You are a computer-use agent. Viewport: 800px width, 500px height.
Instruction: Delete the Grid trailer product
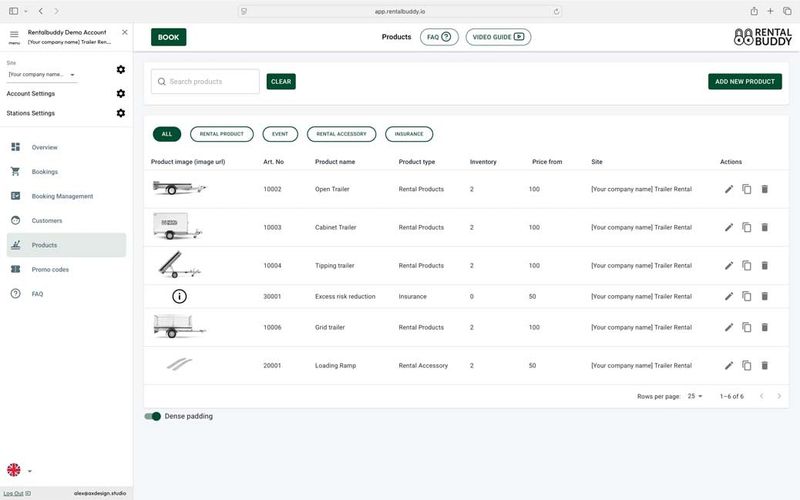pos(764,328)
